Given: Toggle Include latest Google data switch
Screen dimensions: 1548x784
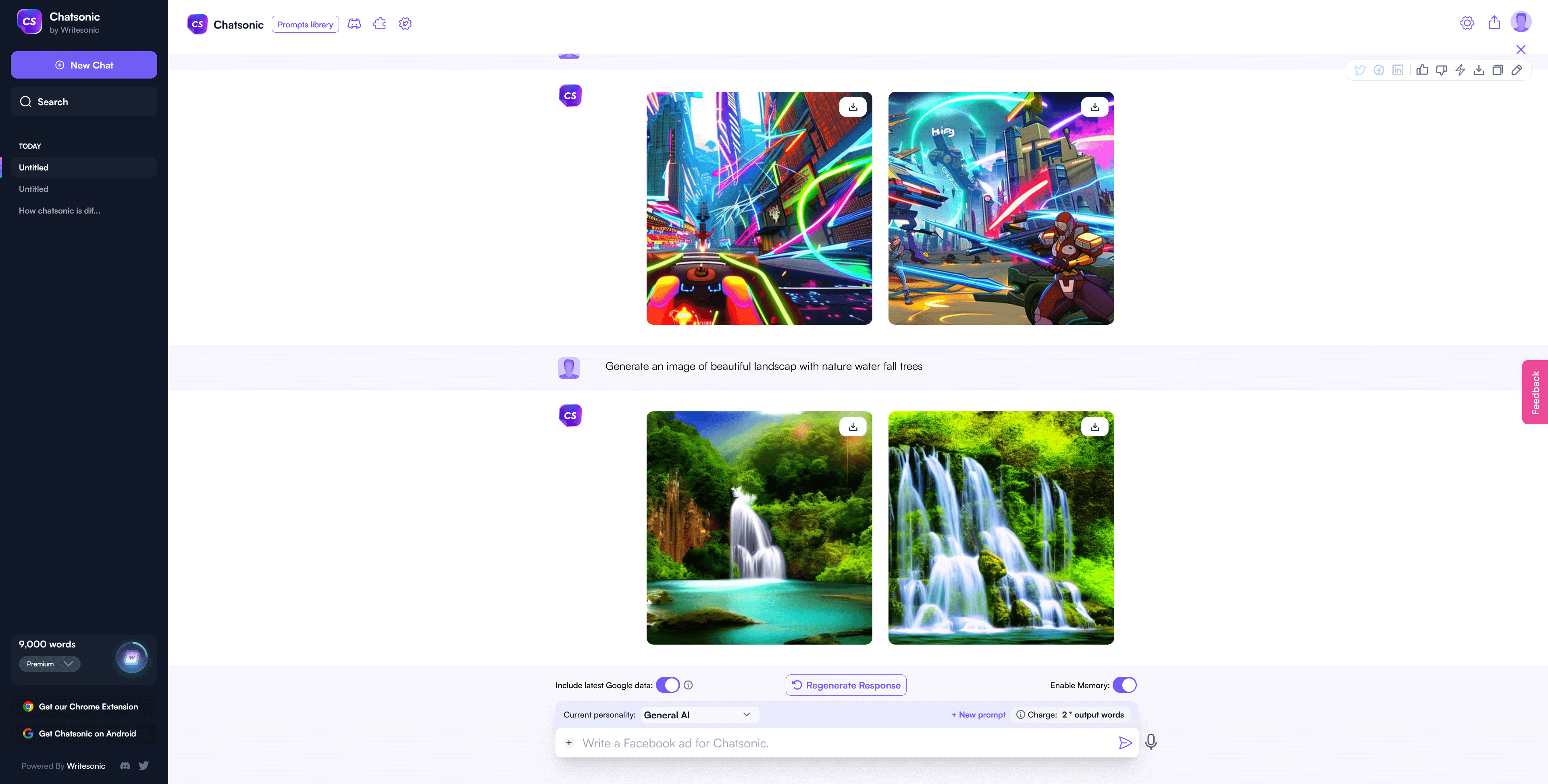Looking at the screenshot, I should coord(668,685).
